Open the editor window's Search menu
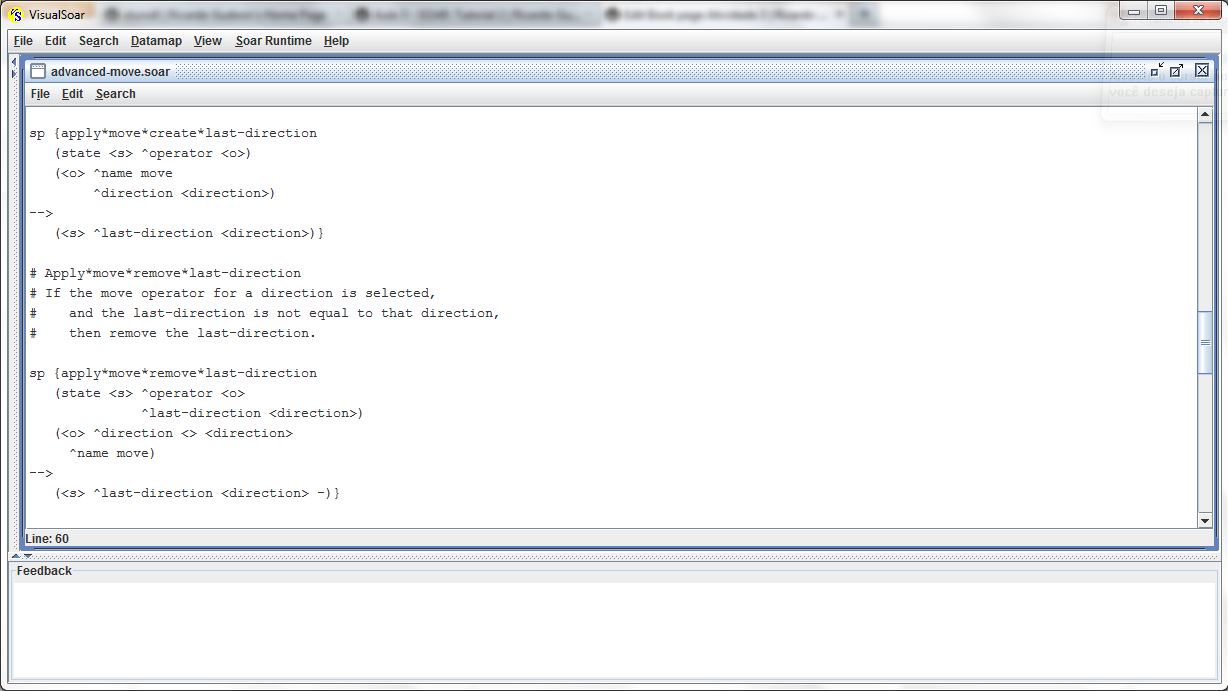The height and width of the screenshot is (691, 1228). (115, 94)
